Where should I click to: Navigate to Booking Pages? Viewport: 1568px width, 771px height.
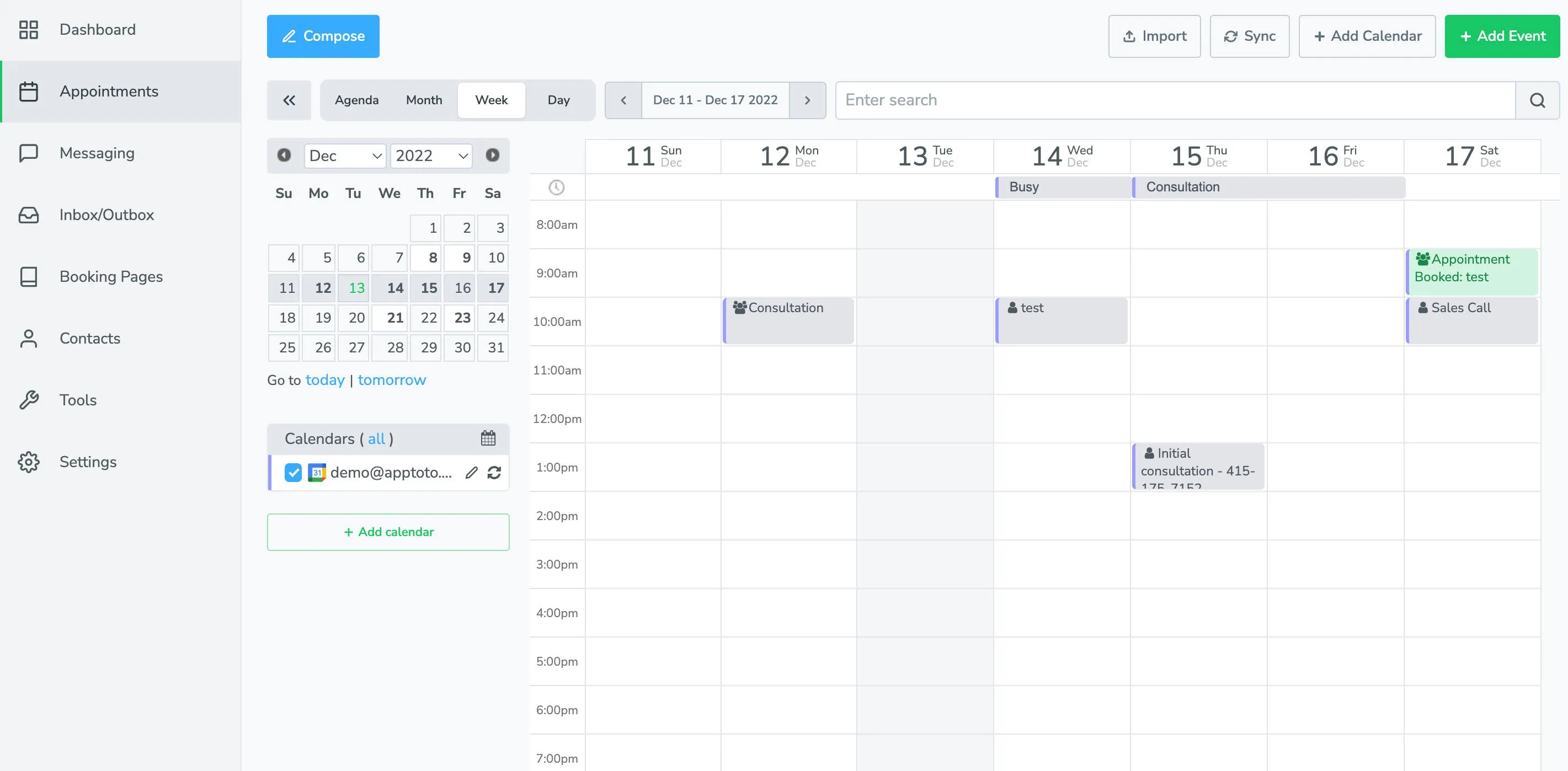pos(111,276)
